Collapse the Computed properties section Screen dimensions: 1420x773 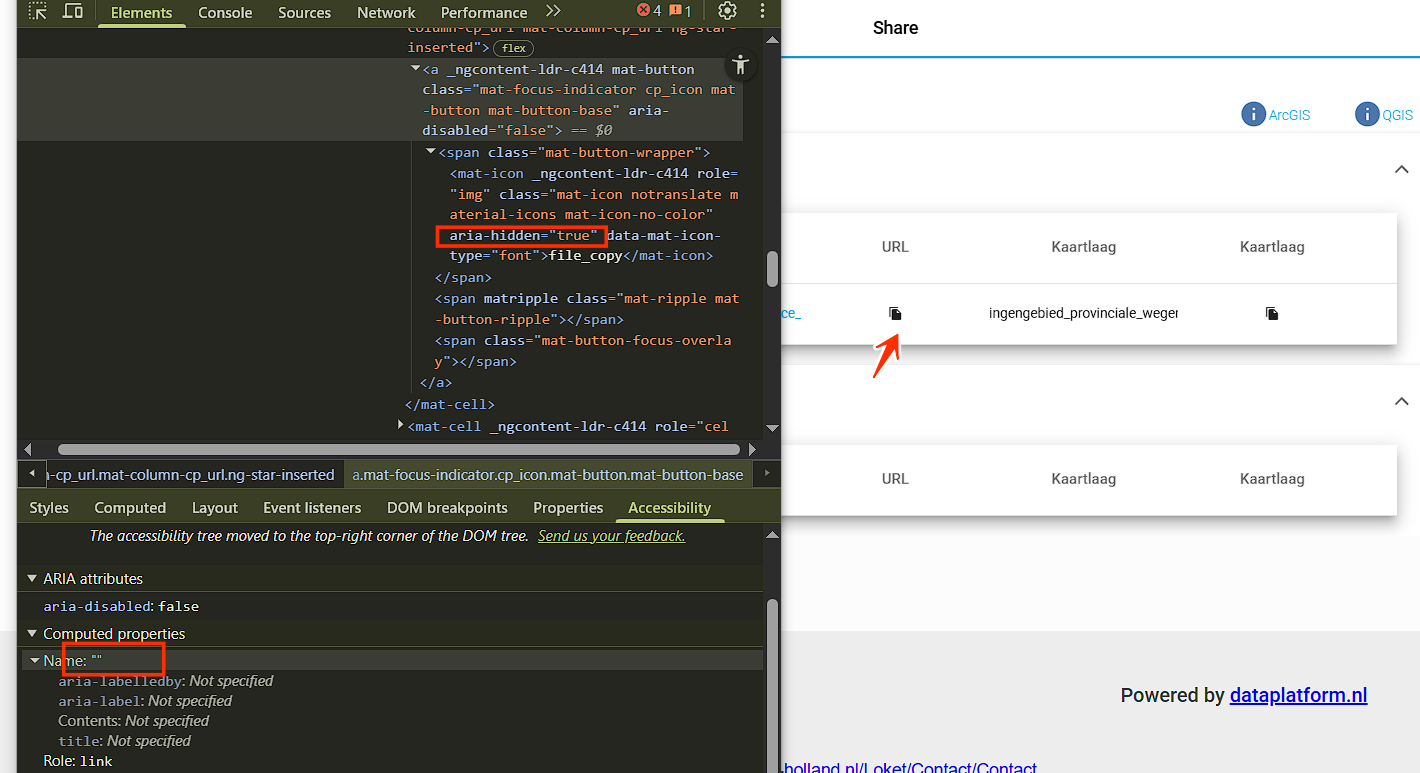click(32, 634)
